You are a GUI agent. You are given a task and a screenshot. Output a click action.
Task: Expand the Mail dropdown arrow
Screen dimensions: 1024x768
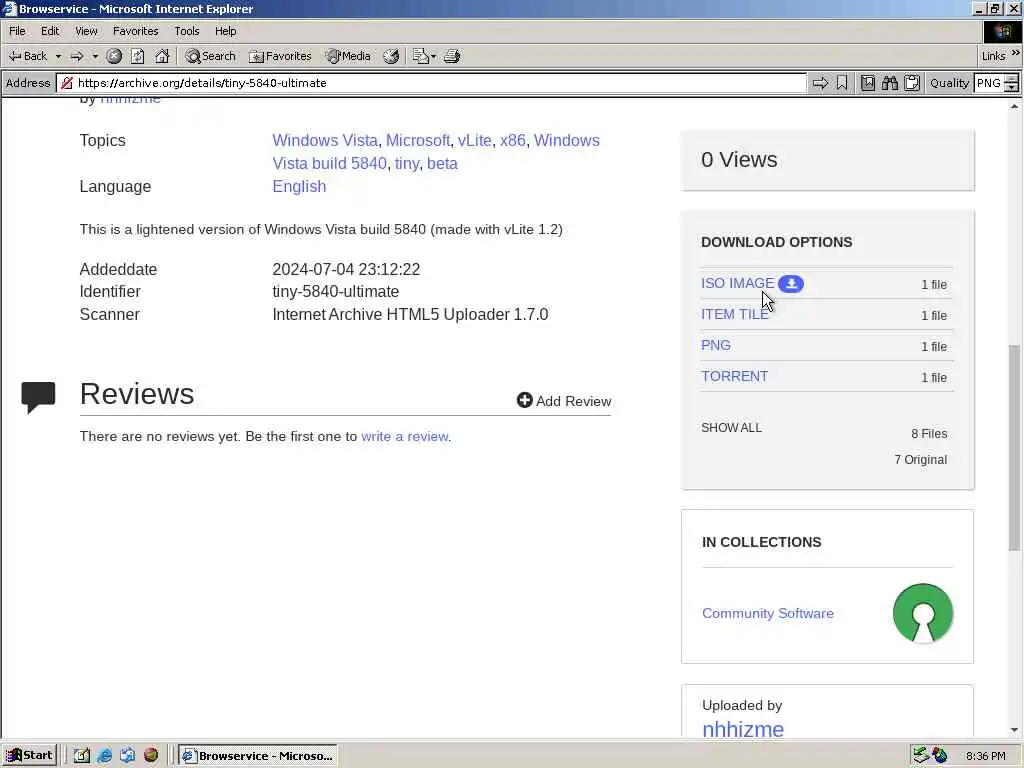(x=433, y=56)
